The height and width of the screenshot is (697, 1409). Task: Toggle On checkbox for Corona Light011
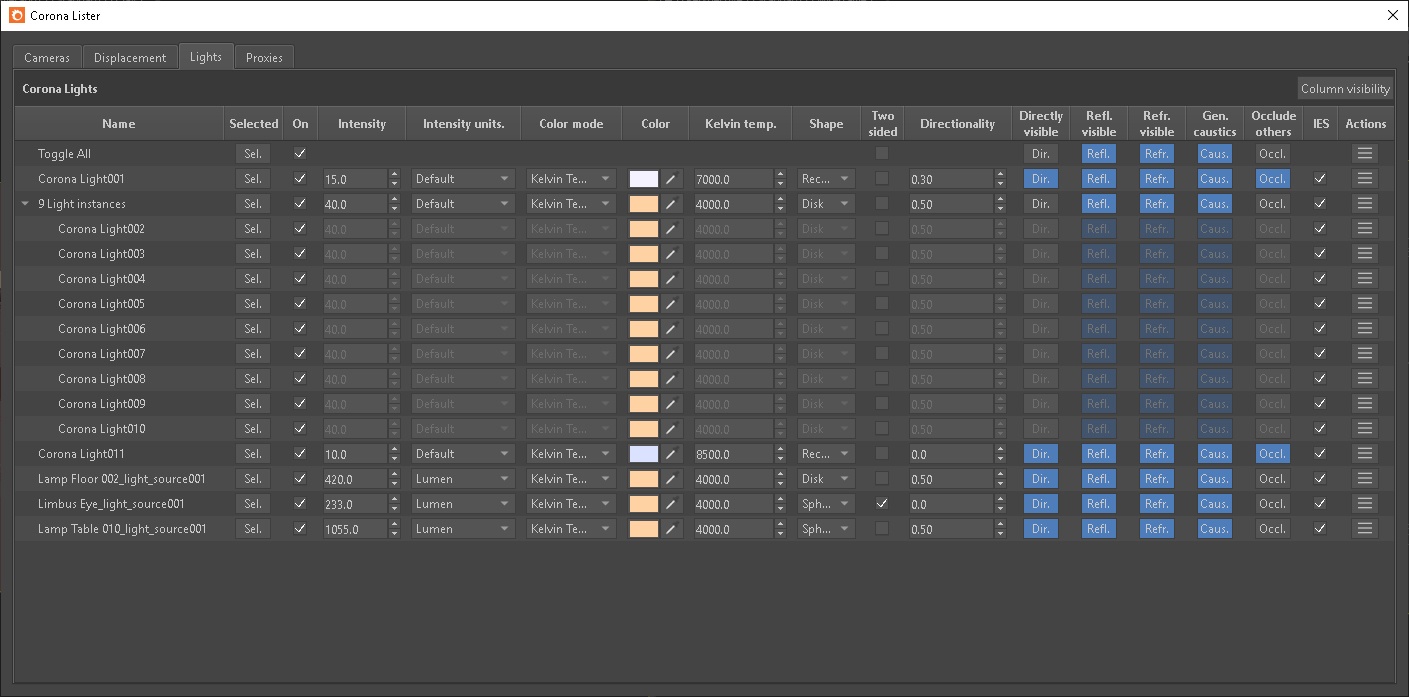point(300,454)
